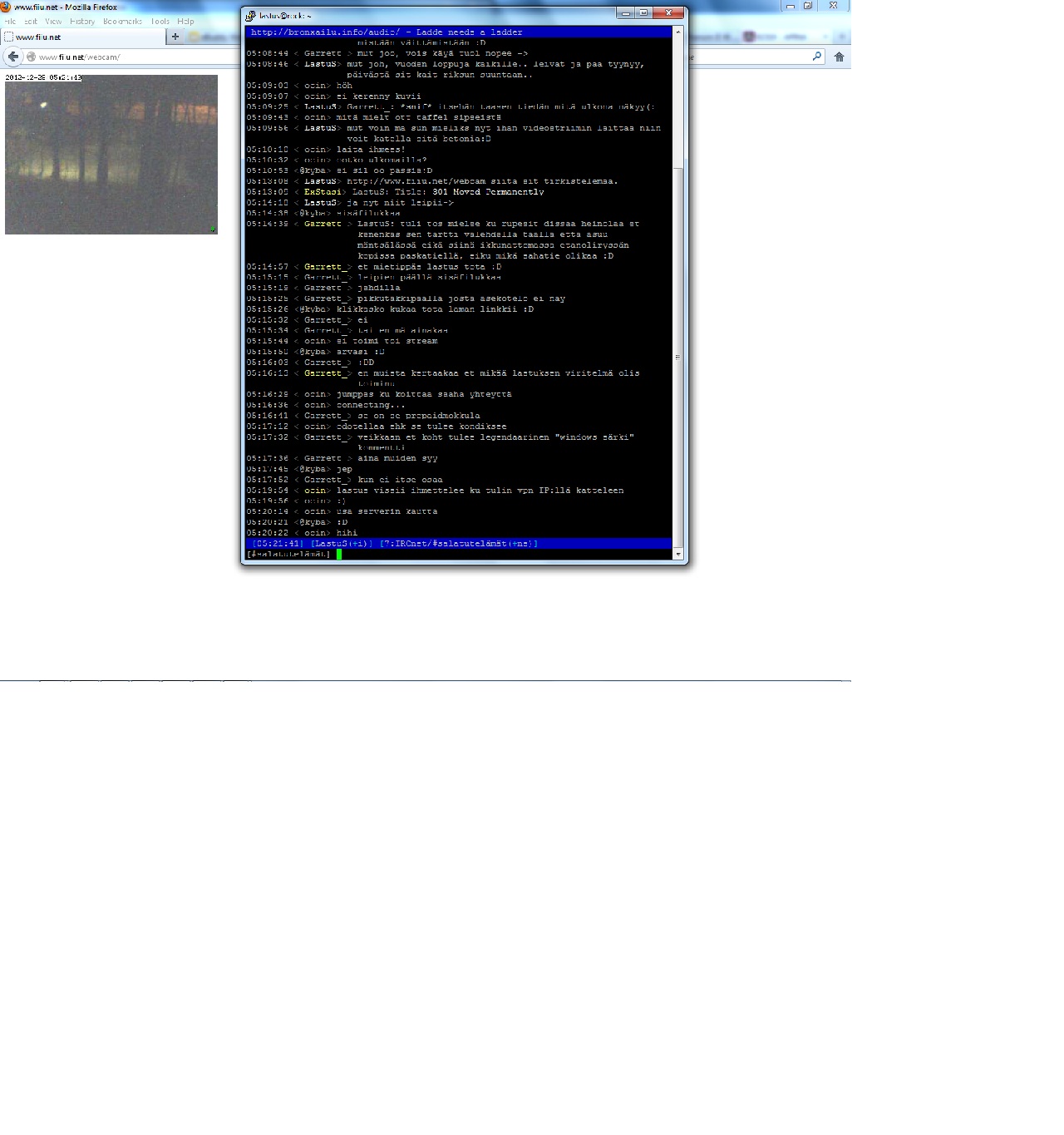
Task: Minimize the Firefox window
Action: (791, 6)
